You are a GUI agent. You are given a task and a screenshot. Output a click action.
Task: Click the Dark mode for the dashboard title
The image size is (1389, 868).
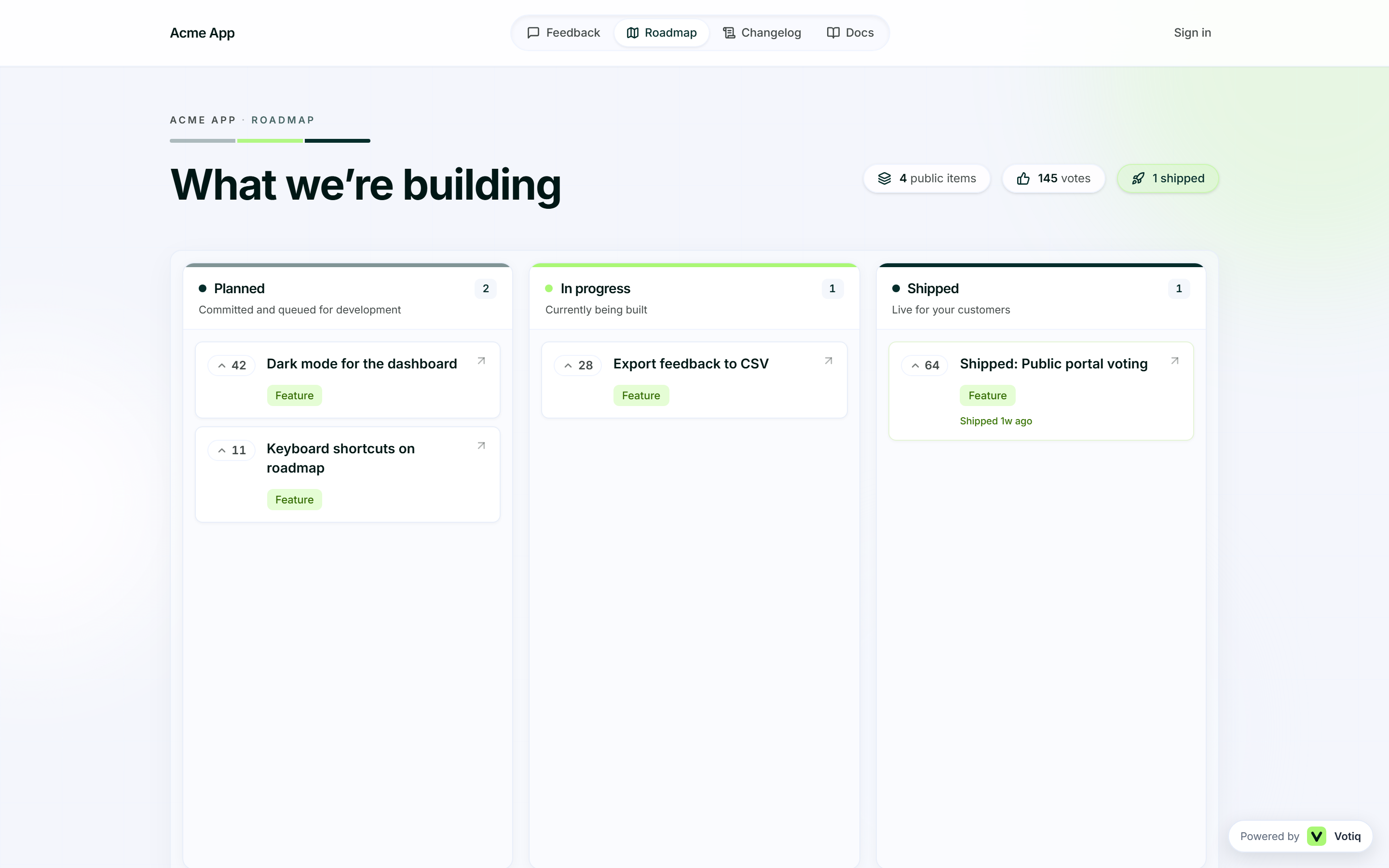(x=362, y=364)
